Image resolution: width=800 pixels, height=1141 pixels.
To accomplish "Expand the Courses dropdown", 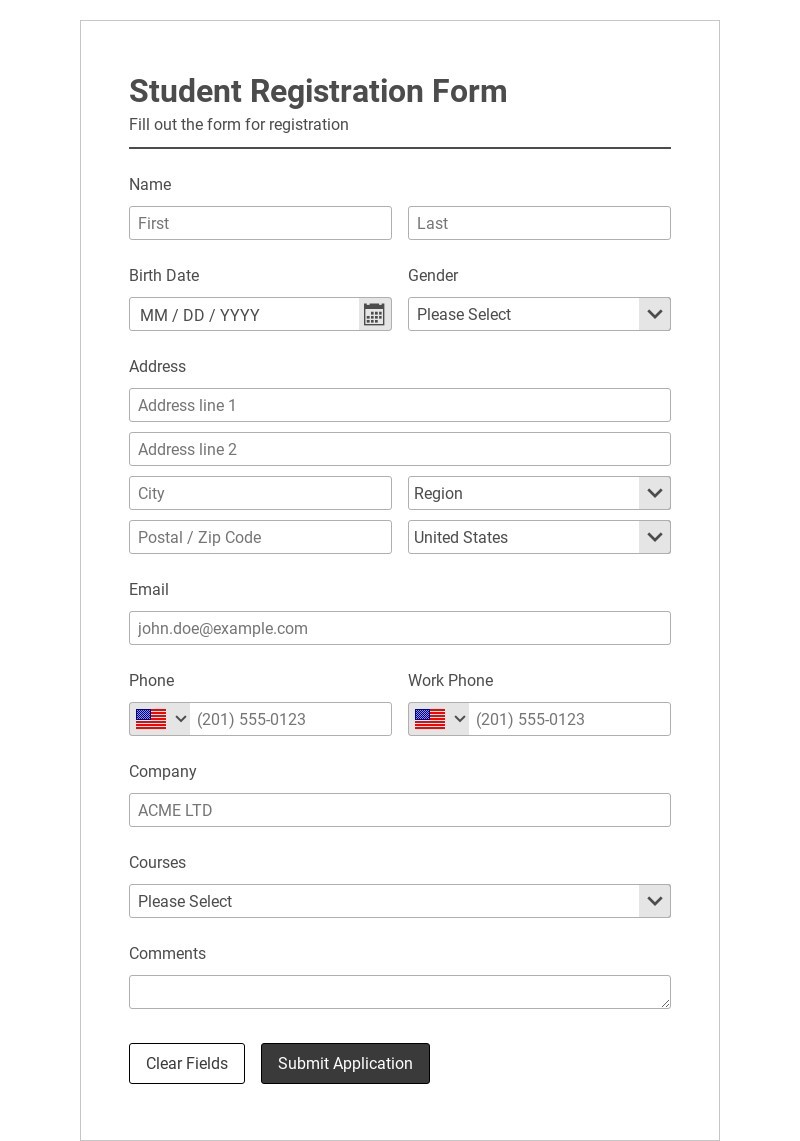I will (x=399, y=901).
